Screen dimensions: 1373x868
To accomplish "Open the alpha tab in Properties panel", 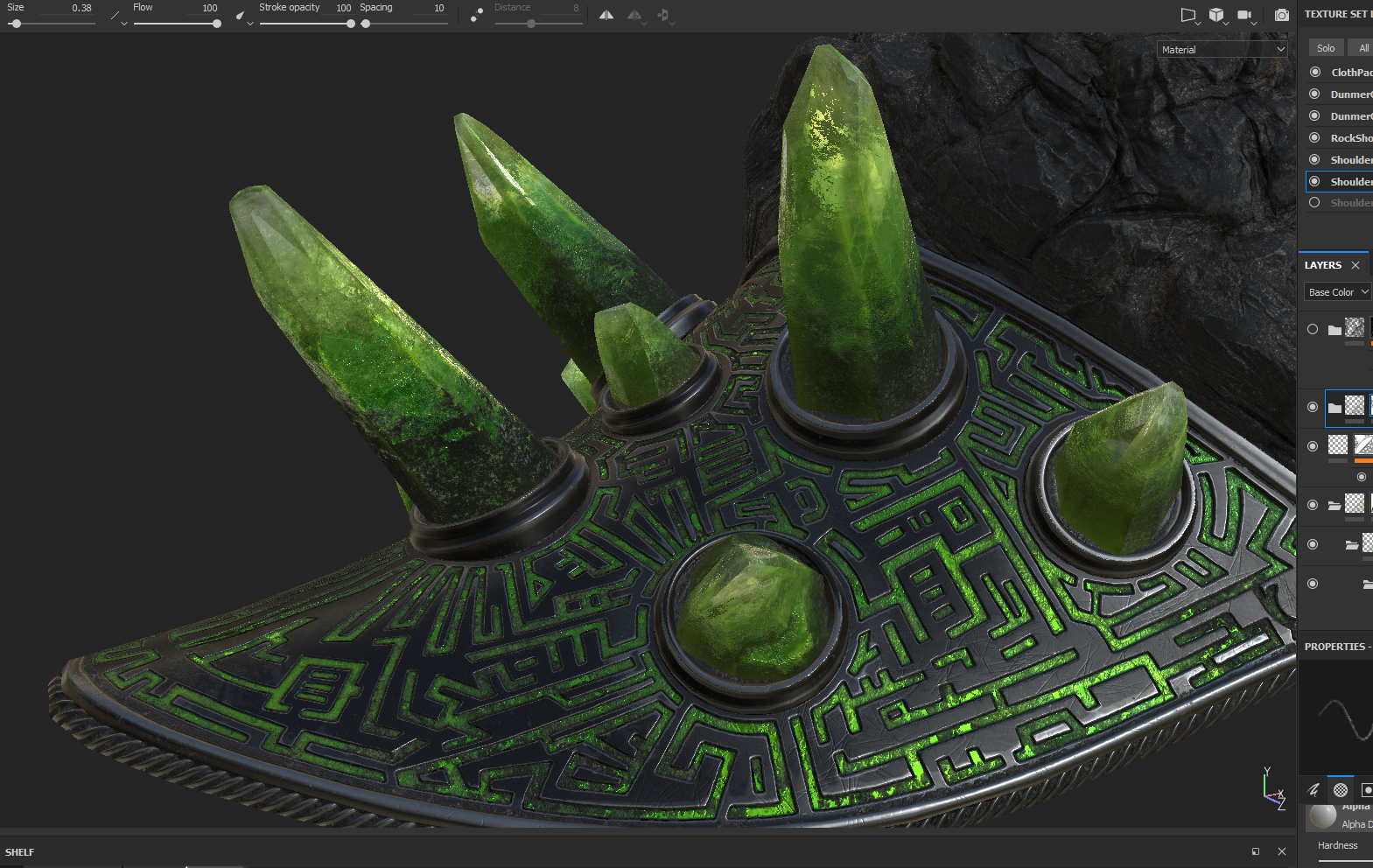I will [1341, 789].
